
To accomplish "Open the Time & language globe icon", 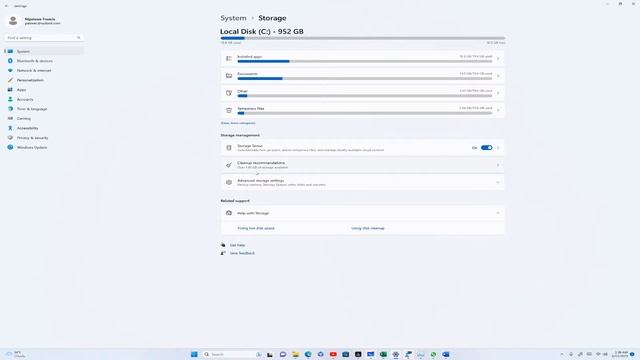I will pos(10,109).
